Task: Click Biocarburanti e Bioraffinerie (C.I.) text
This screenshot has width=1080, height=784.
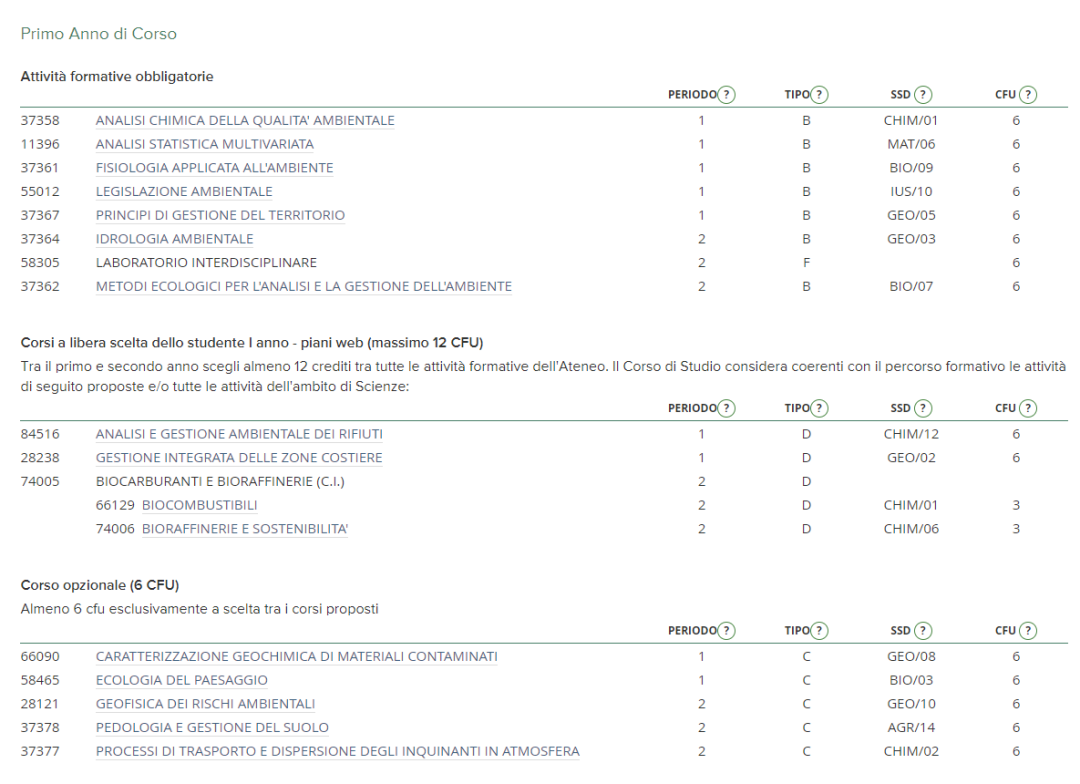Action: coord(220,482)
